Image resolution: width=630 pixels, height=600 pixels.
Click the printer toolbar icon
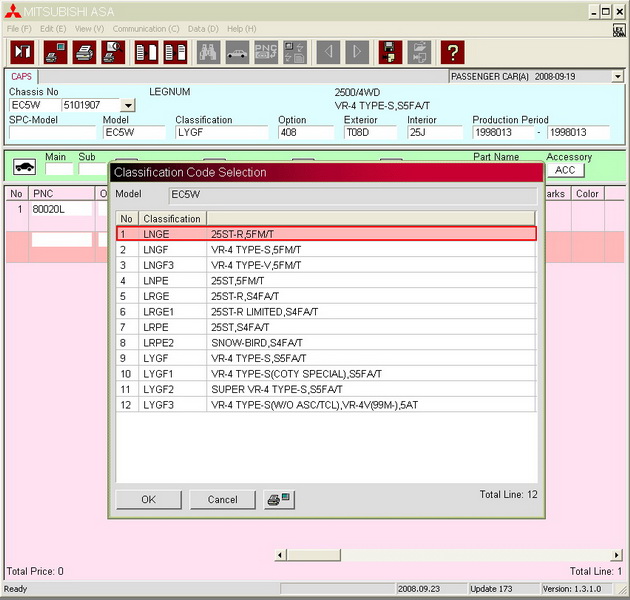pos(84,52)
